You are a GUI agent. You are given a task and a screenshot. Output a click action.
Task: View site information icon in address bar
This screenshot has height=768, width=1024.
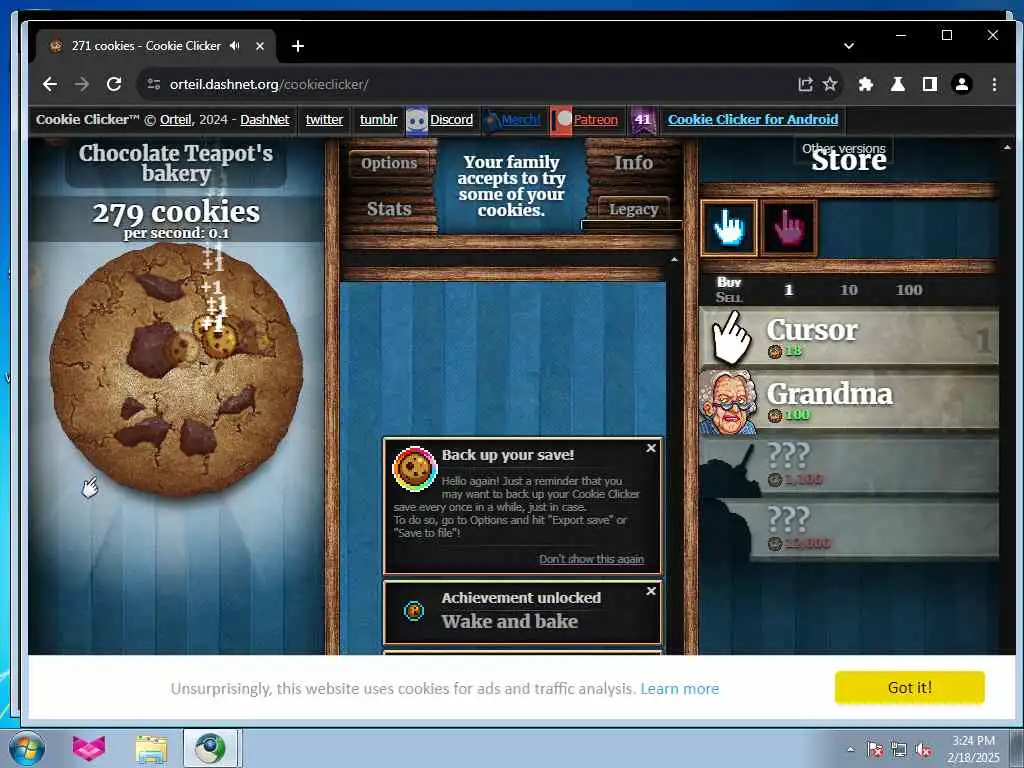point(153,84)
